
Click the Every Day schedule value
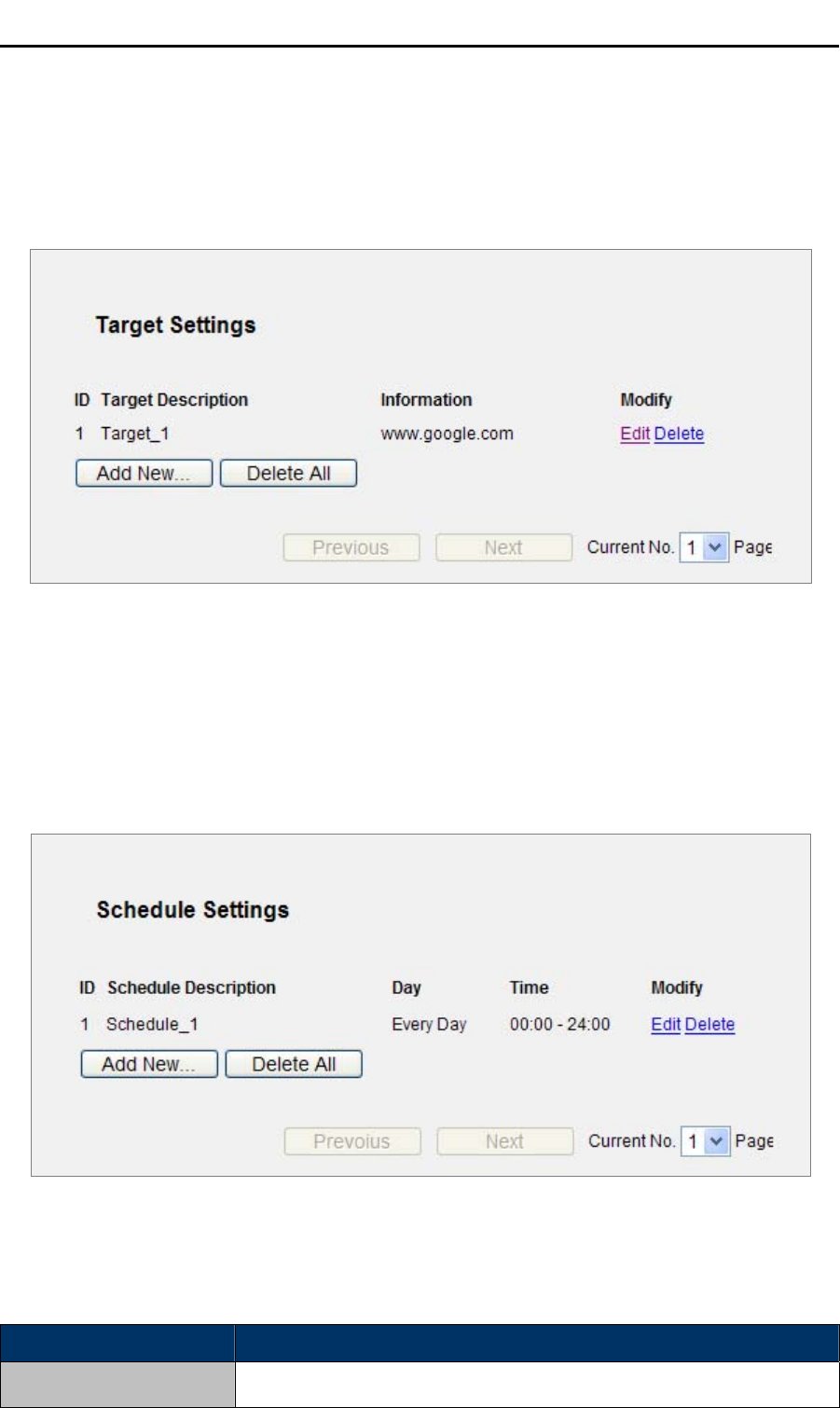click(429, 1024)
